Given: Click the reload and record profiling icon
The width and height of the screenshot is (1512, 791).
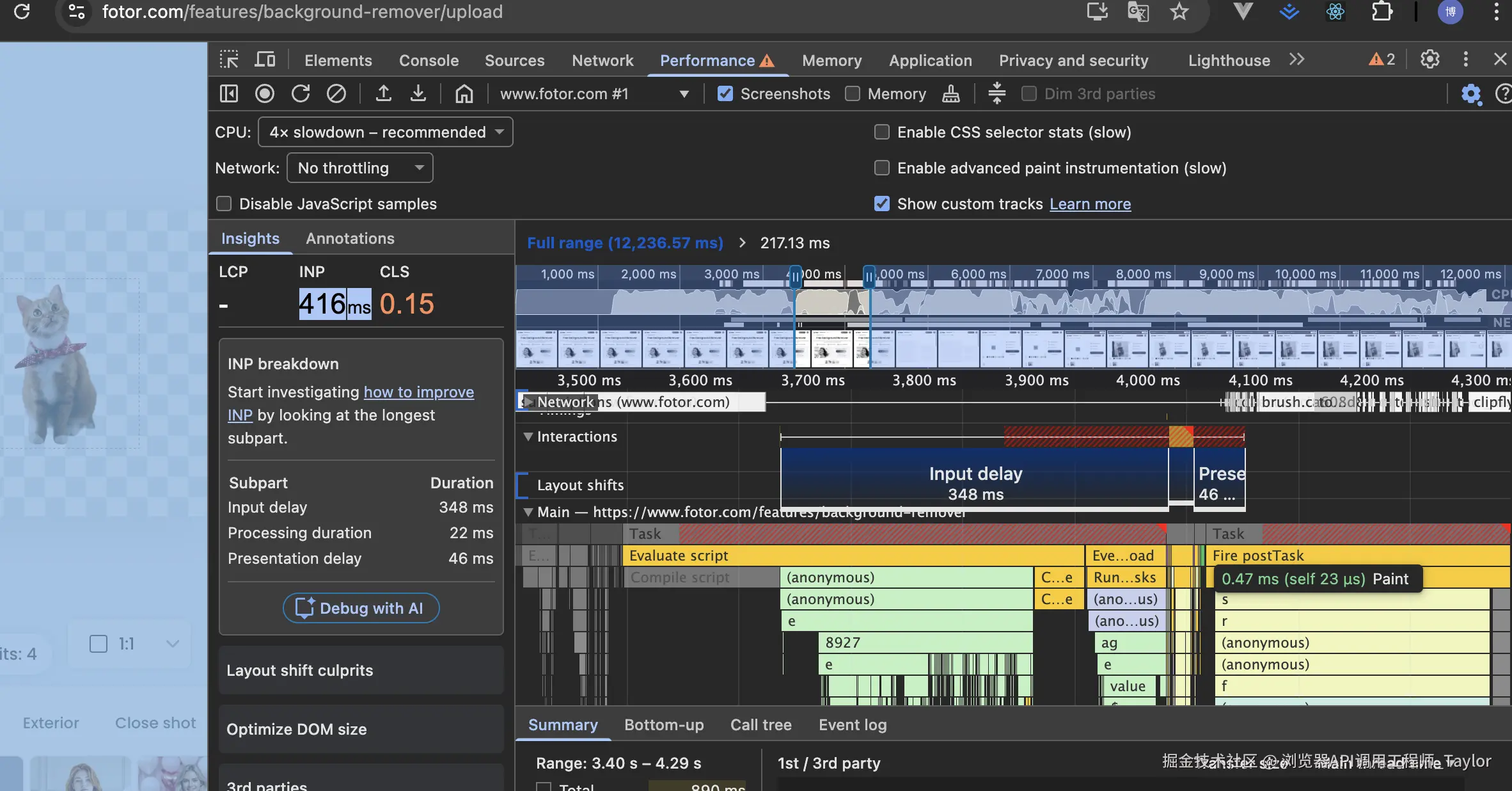Looking at the screenshot, I should 301,94.
